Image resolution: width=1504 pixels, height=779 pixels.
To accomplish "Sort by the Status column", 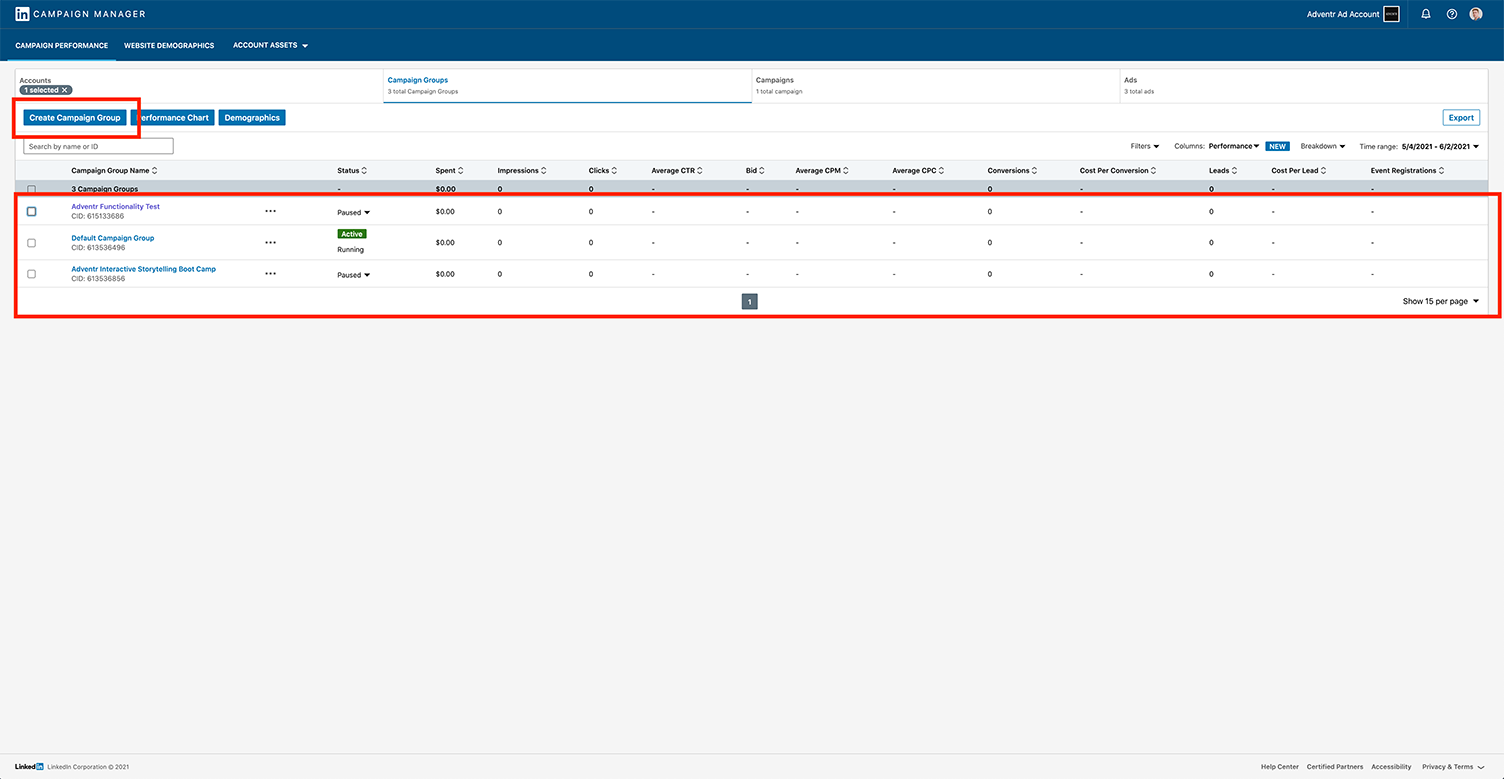I will [x=352, y=171].
